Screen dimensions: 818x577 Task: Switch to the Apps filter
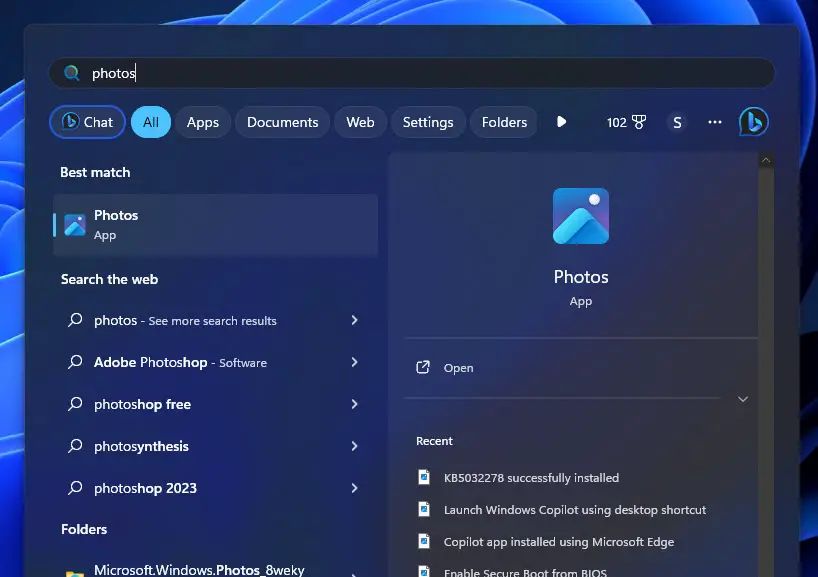click(x=203, y=122)
